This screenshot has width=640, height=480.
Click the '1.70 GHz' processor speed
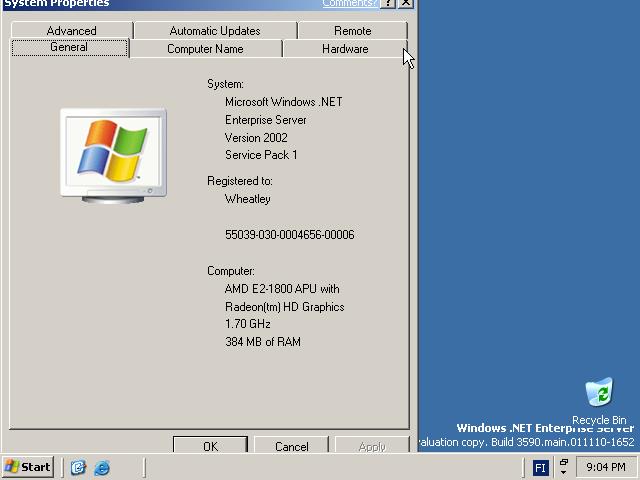pos(247,324)
